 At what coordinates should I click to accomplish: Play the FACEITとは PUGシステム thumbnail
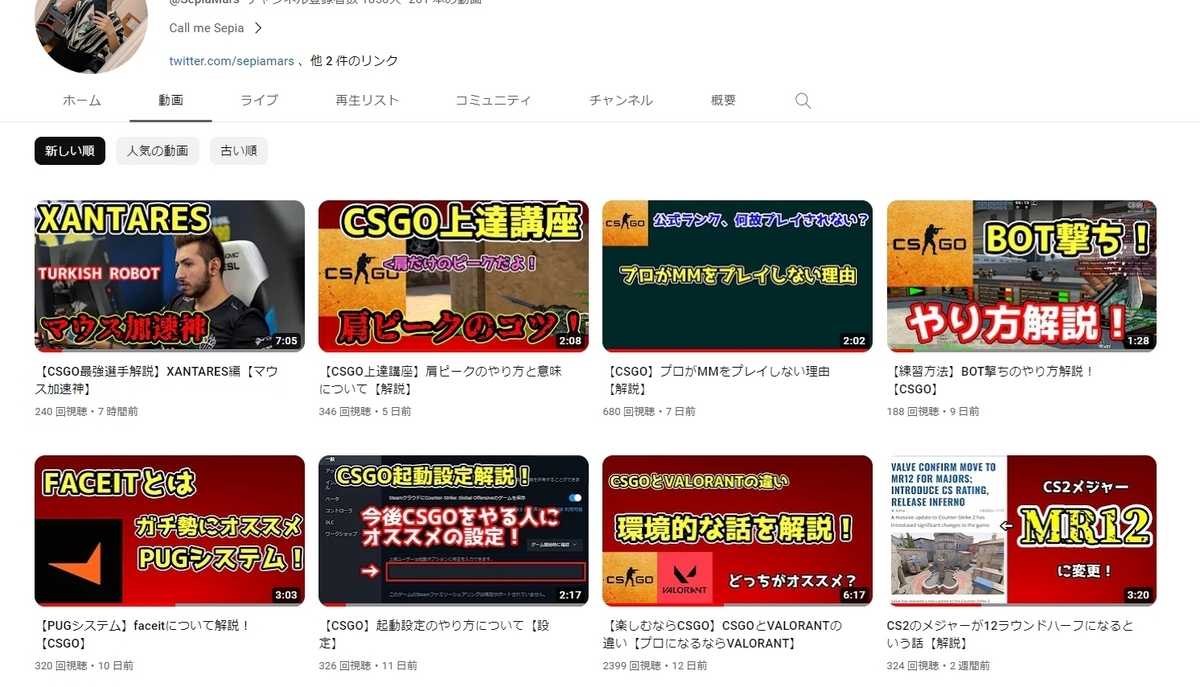click(170, 531)
